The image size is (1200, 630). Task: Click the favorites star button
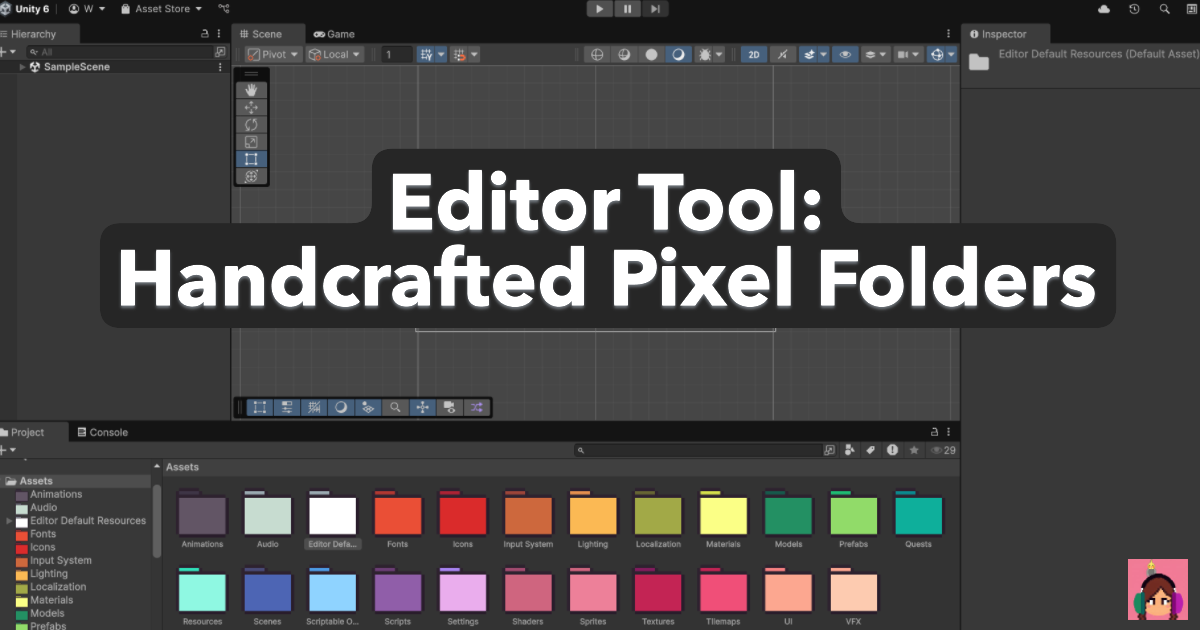[x=913, y=451]
